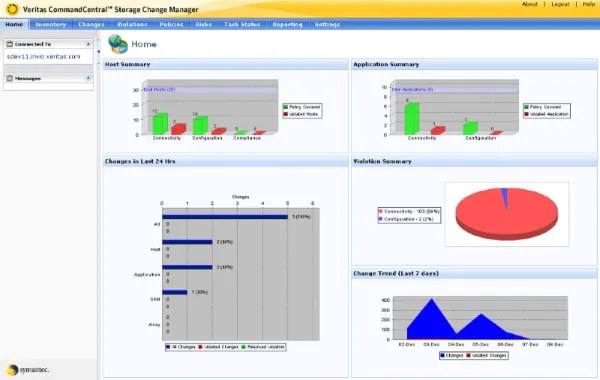
Task: Go to the Violations tab
Action: (132, 24)
